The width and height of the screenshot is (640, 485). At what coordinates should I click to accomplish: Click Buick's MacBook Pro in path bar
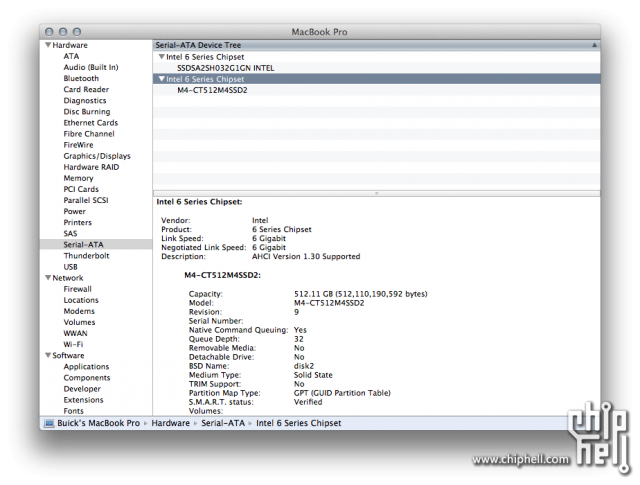click(98, 423)
